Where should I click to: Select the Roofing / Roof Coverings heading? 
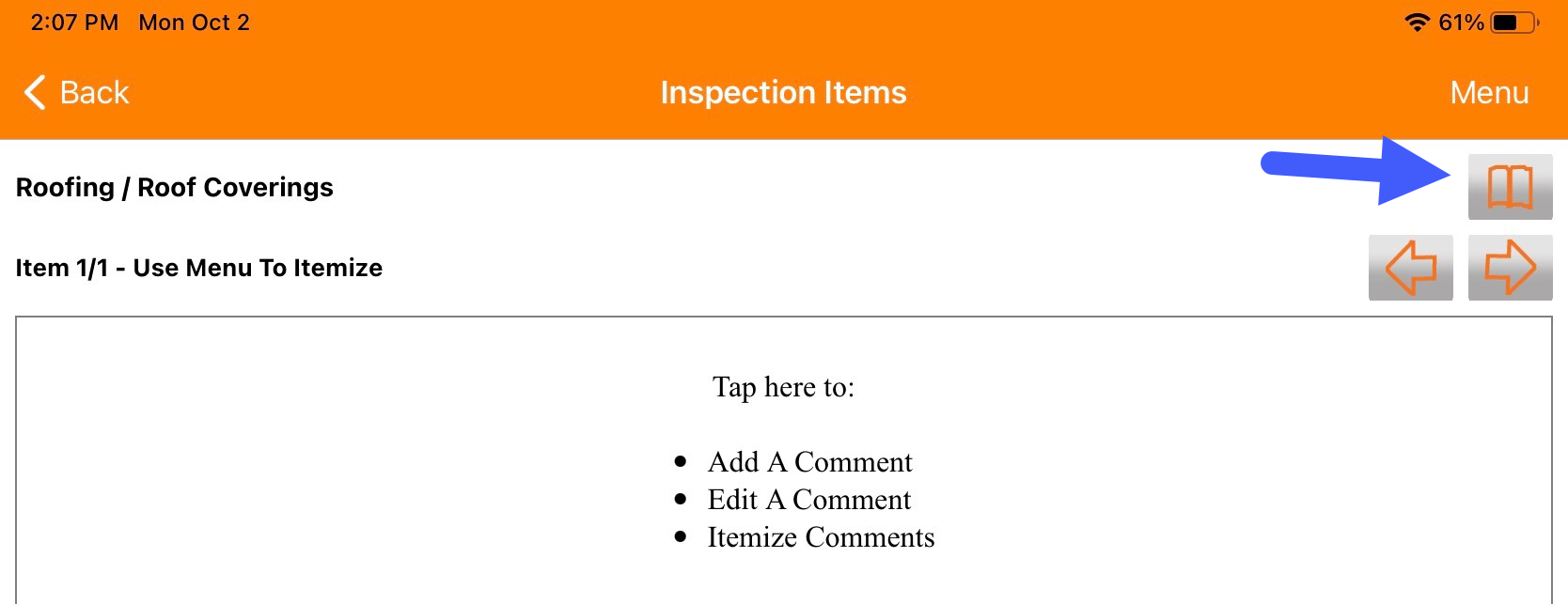[175, 187]
